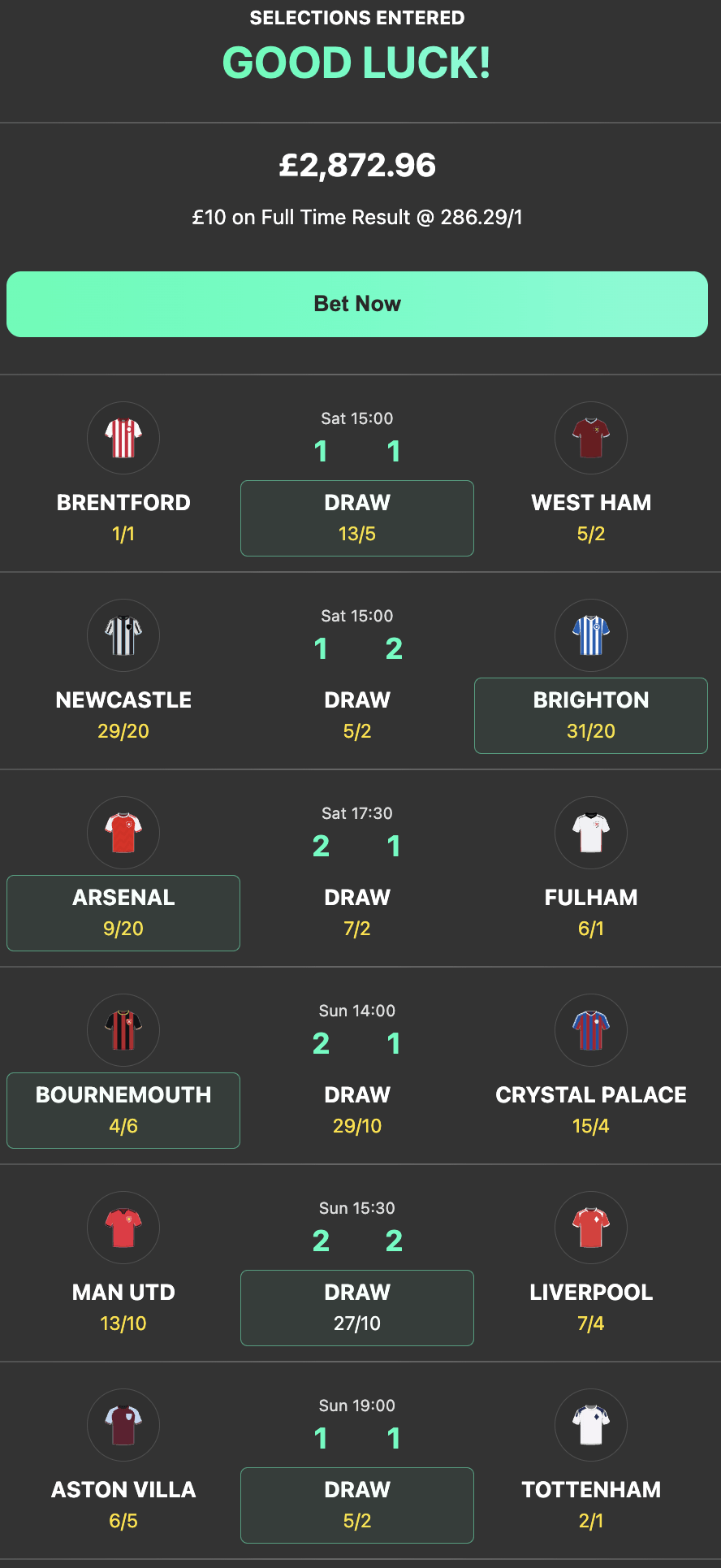Viewport: 721px width, 1568px height.
Task: Click the Crystal Palace shirt icon
Action: tap(590, 1030)
